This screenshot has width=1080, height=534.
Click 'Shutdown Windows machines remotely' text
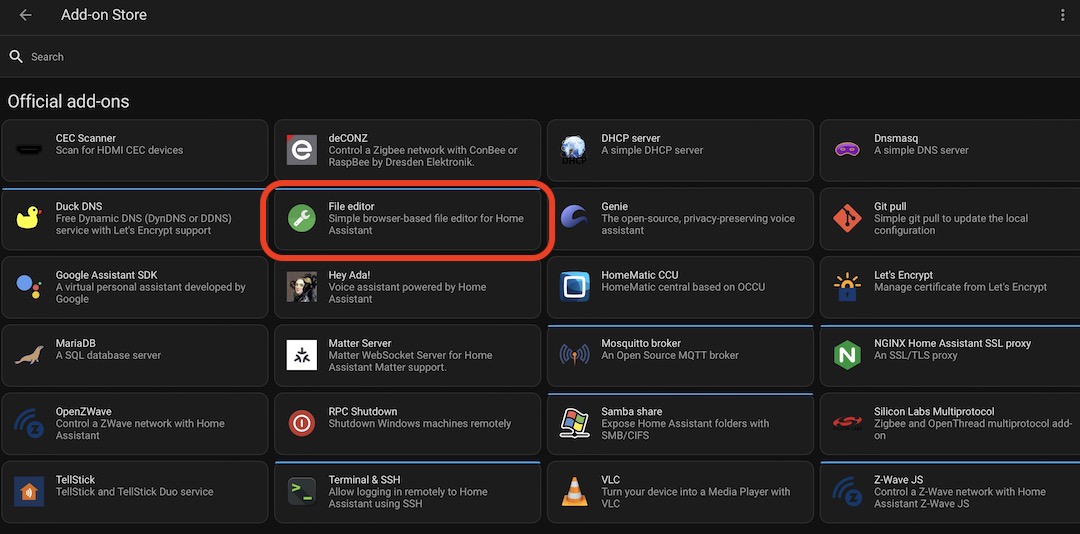[x=419, y=424]
